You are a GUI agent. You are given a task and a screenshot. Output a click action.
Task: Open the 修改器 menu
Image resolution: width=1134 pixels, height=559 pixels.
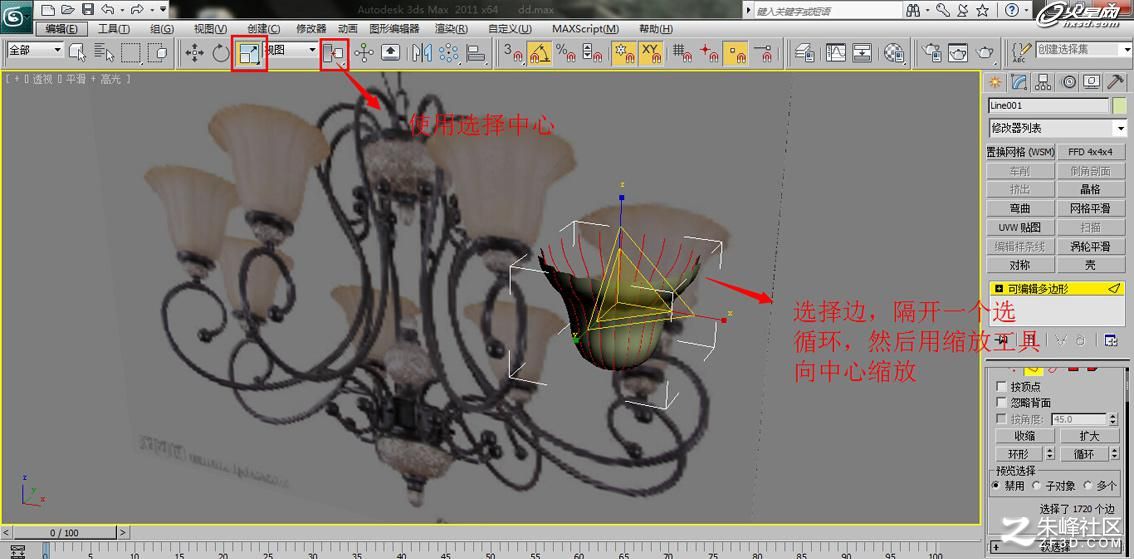click(311, 29)
